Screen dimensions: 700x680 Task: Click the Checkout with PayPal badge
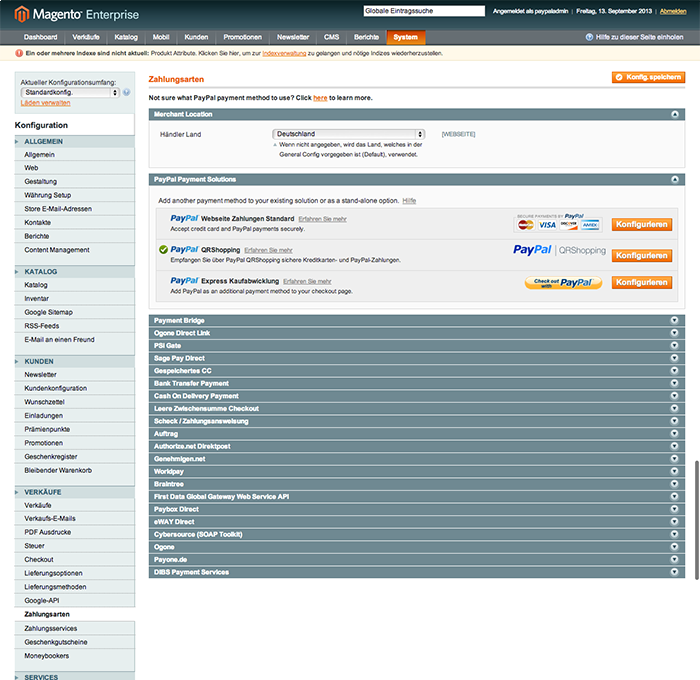coord(562,283)
